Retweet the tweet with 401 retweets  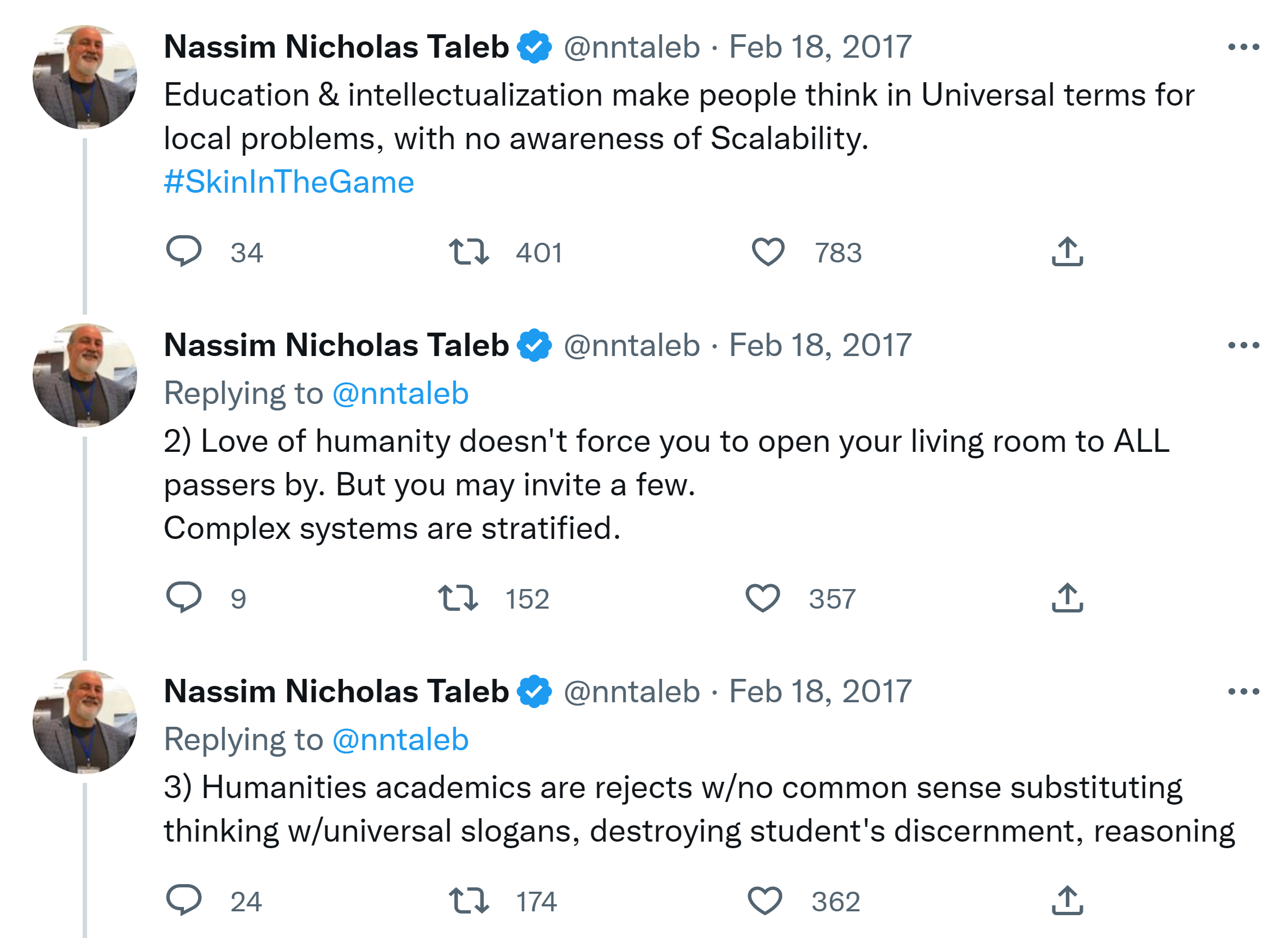pyautogui.click(x=469, y=252)
